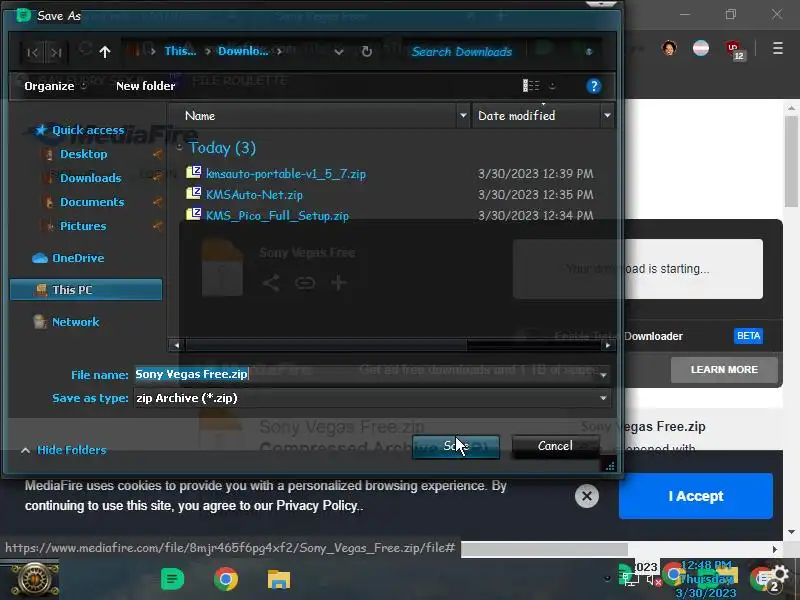This screenshot has height=600, width=800.
Task: Change the view layout icon
Action: click(x=531, y=86)
